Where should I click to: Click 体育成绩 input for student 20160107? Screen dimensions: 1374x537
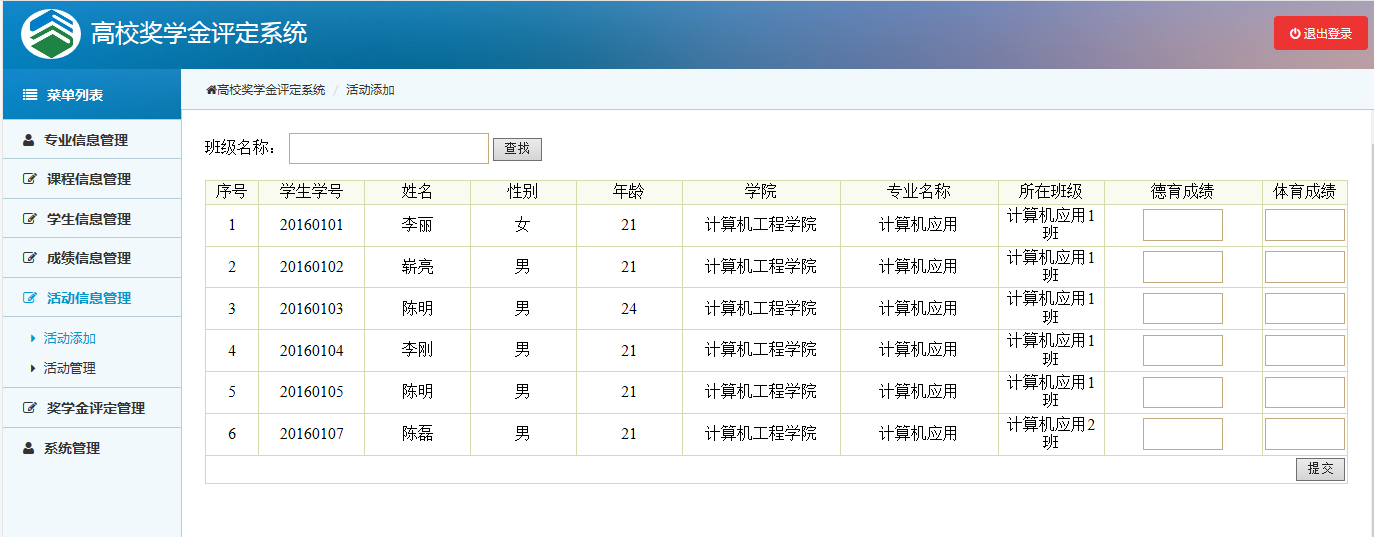1305,434
